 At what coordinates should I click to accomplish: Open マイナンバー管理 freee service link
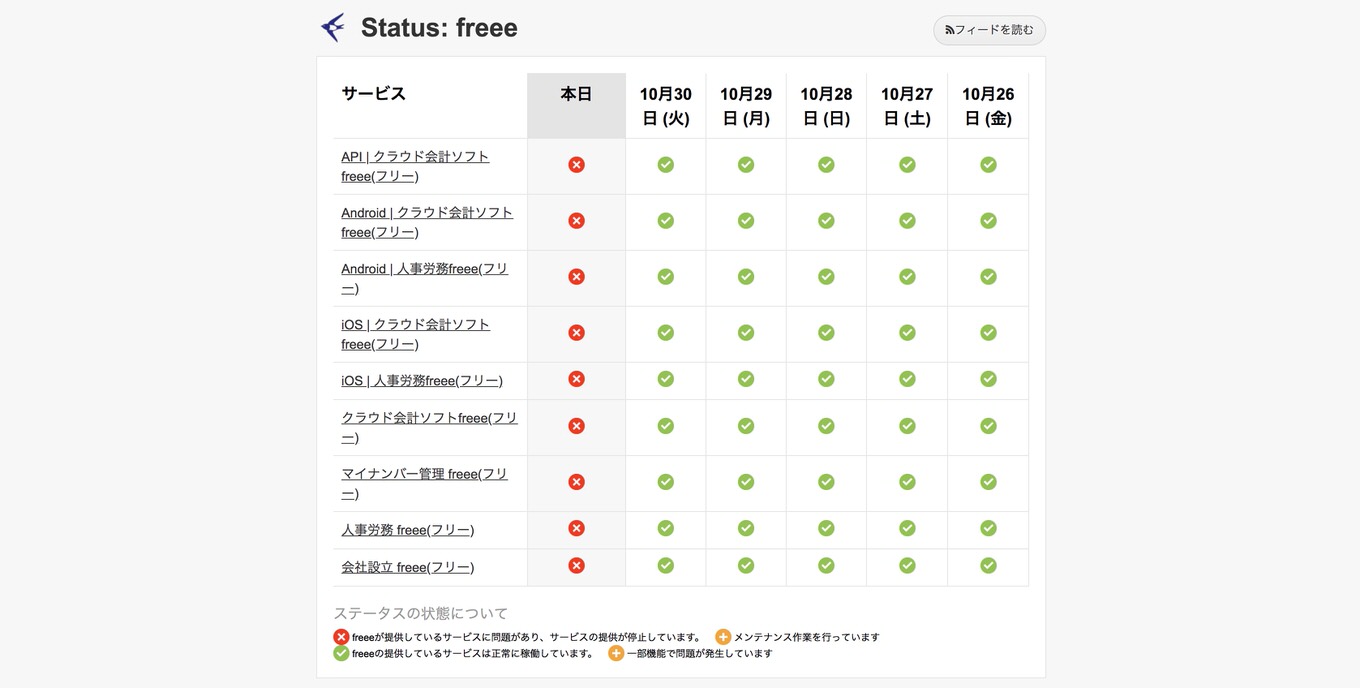(x=425, y=484)
